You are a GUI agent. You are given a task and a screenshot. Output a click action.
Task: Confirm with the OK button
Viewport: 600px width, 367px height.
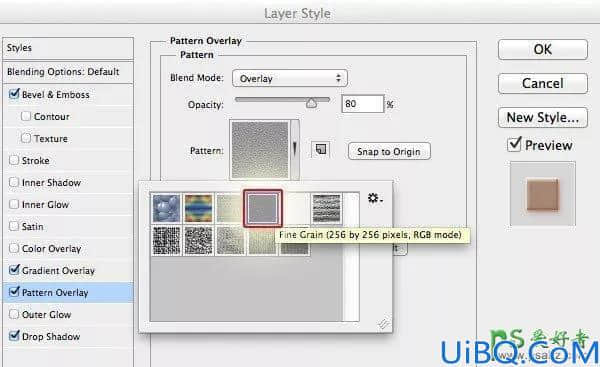click(x=543, y=49)
